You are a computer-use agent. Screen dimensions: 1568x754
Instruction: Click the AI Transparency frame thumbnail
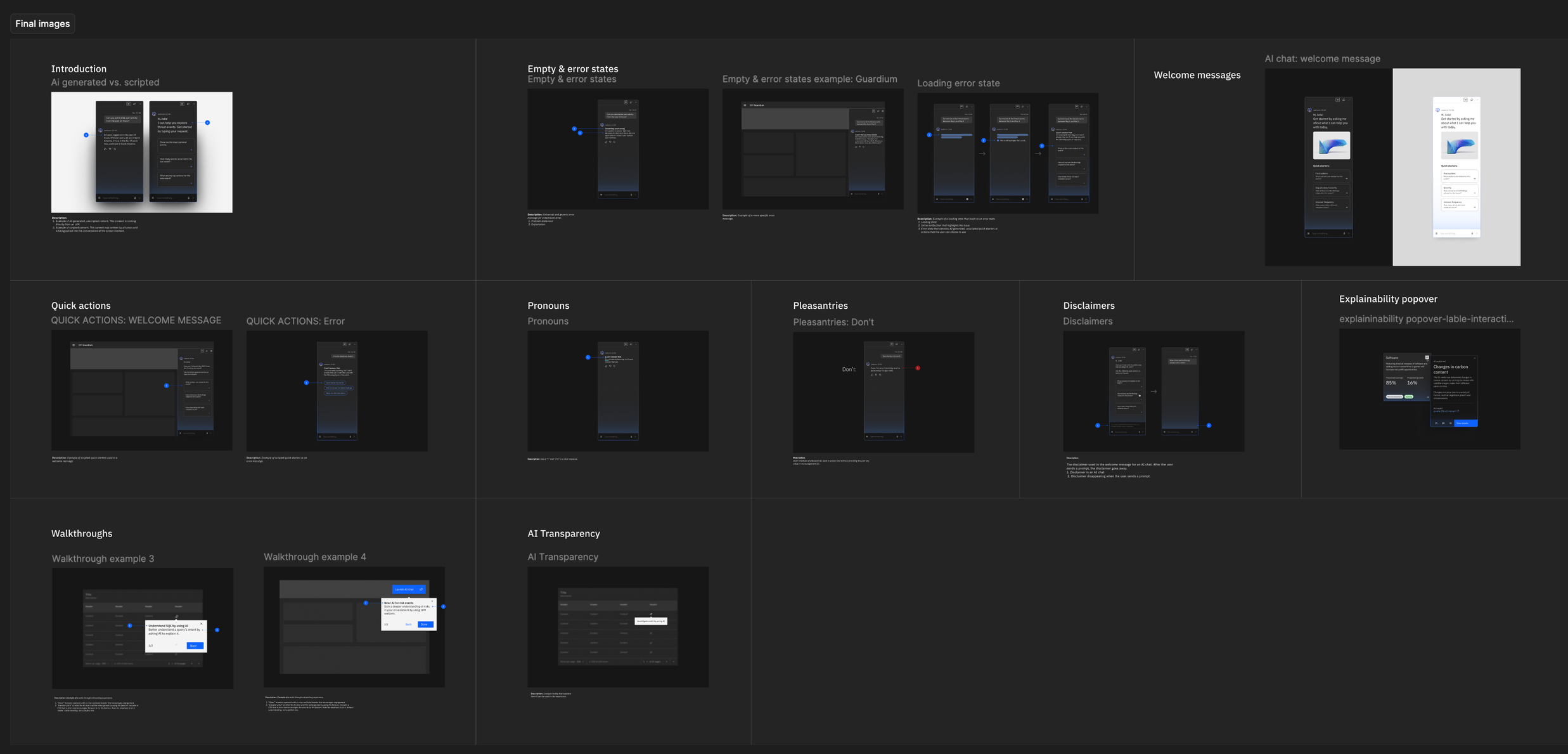click(618, 627)
